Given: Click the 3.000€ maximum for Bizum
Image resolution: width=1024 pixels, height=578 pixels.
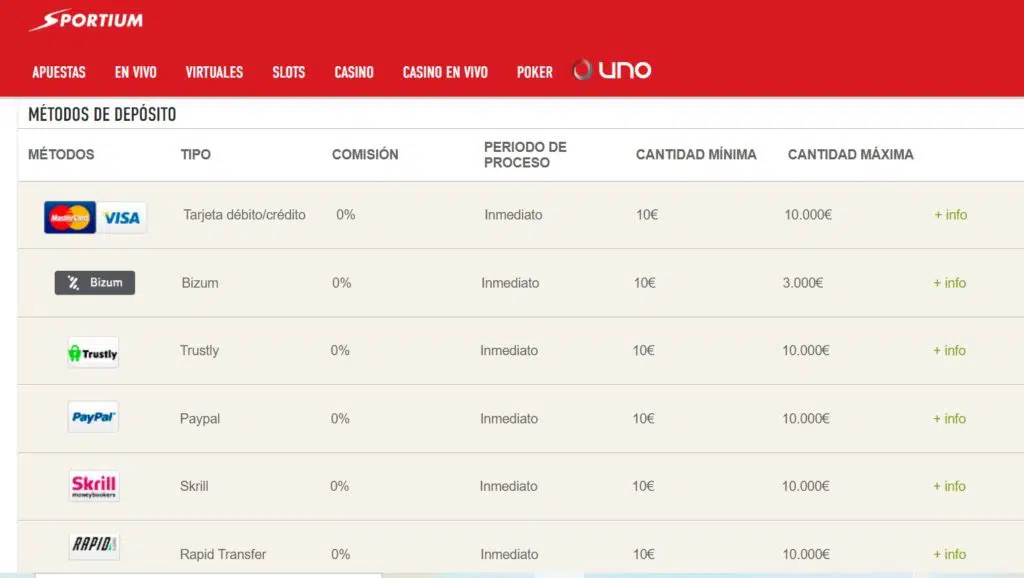Looking at the screenshot, I should tap(803, 283).
